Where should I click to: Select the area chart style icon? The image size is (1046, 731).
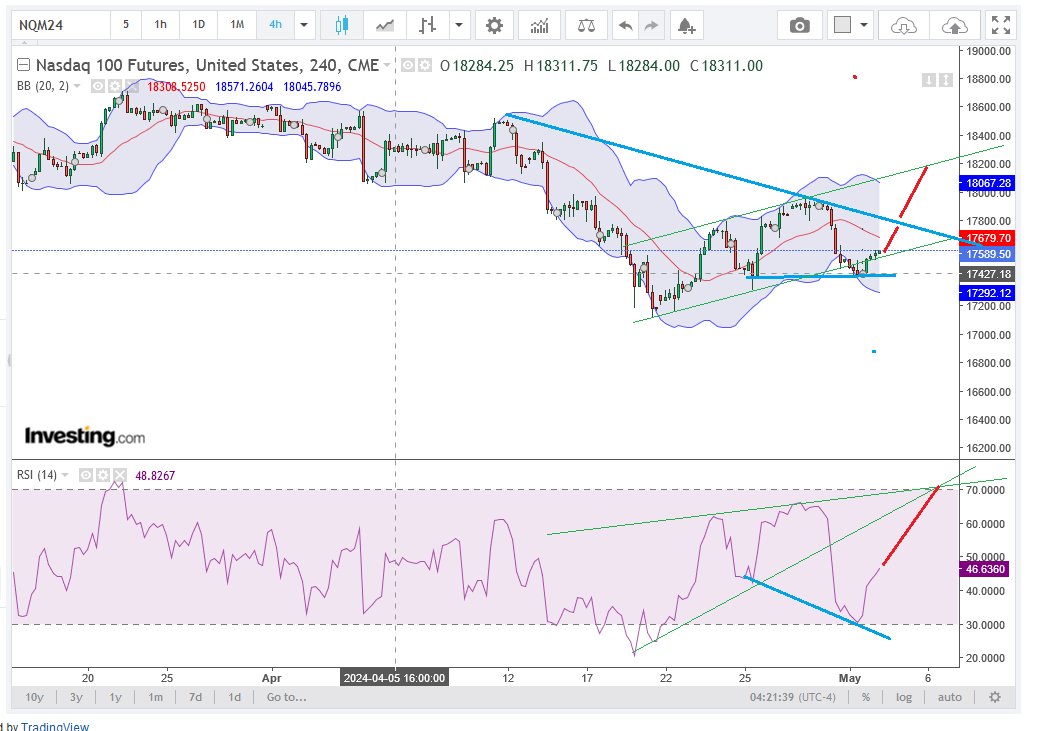385,24
